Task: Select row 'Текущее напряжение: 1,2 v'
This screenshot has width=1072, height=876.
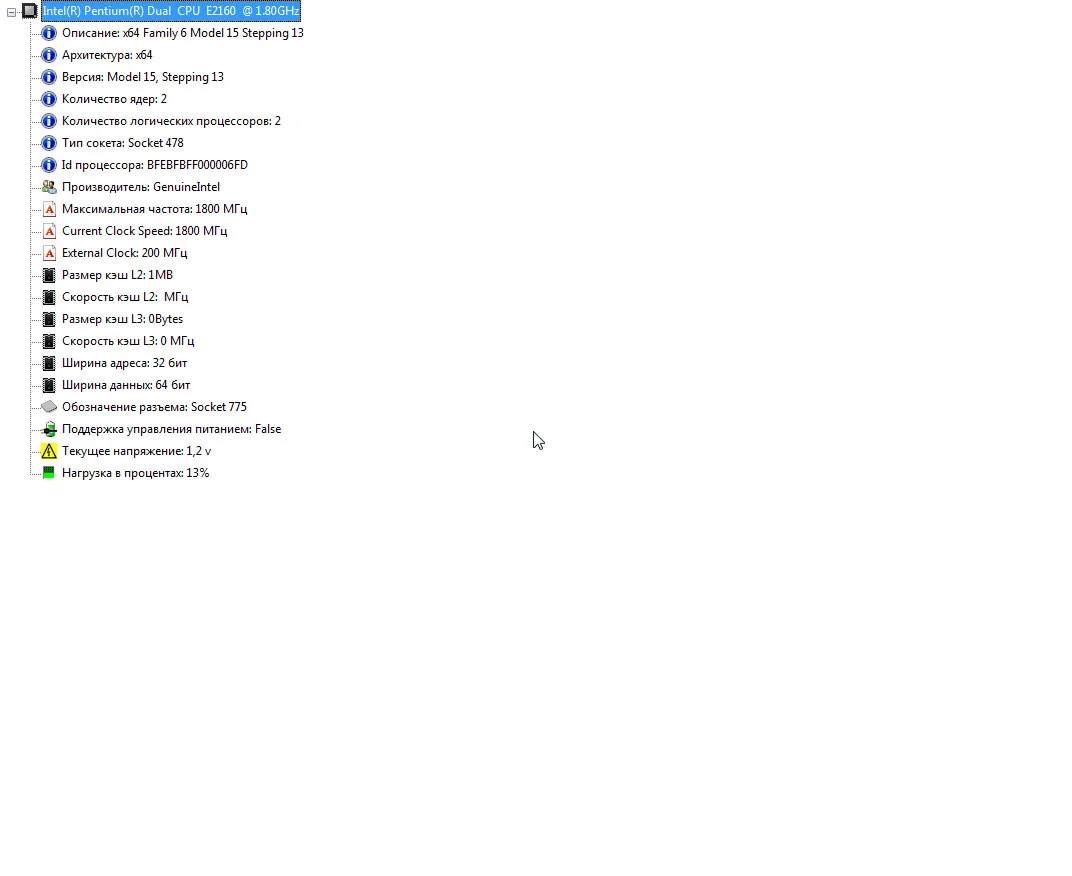Action: 136,451
